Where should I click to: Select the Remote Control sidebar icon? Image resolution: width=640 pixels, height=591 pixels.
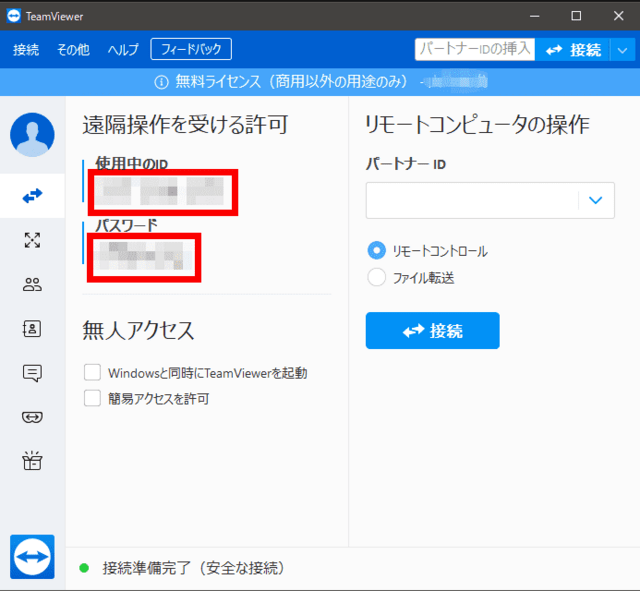[x=32, y=196]
